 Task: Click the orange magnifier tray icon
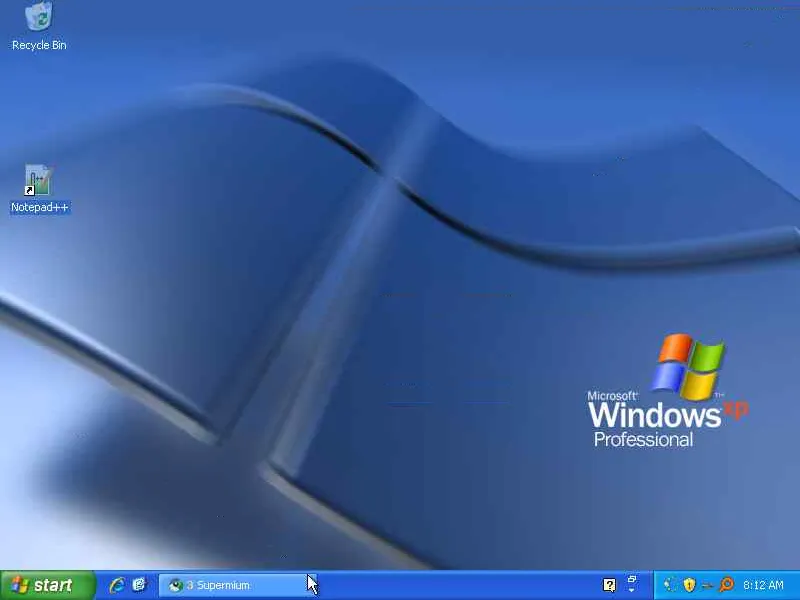click(726, 585)
